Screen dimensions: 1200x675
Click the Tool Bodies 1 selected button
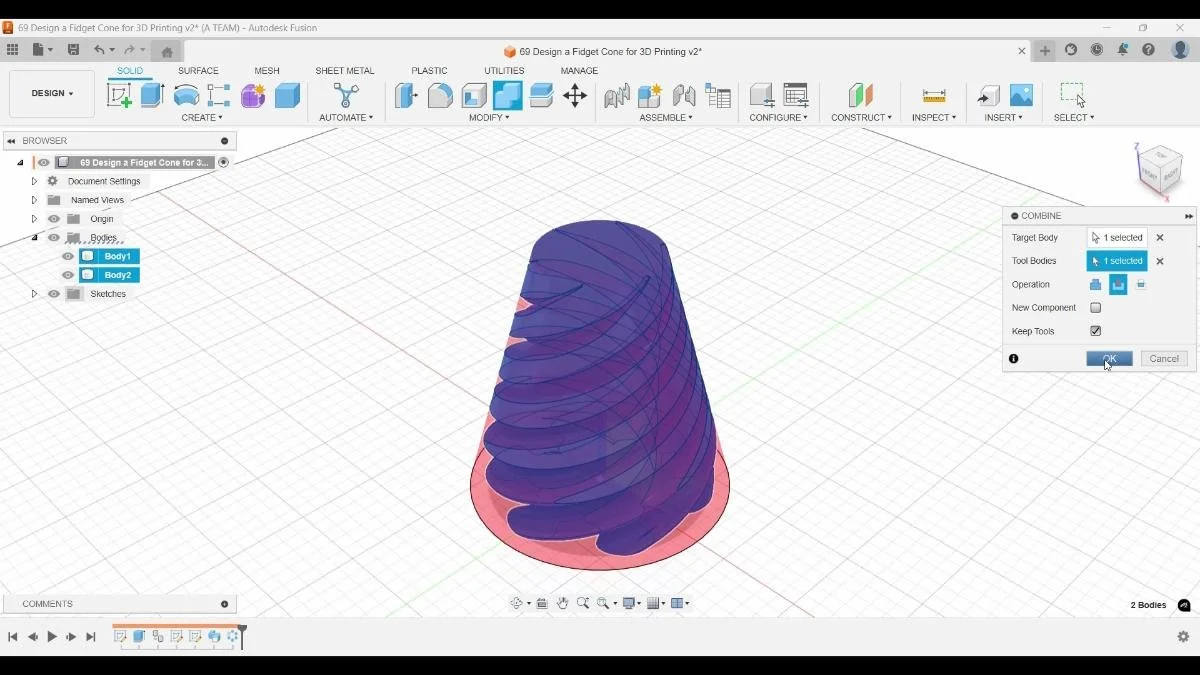pyautogui.click(x=1117, y=261)
